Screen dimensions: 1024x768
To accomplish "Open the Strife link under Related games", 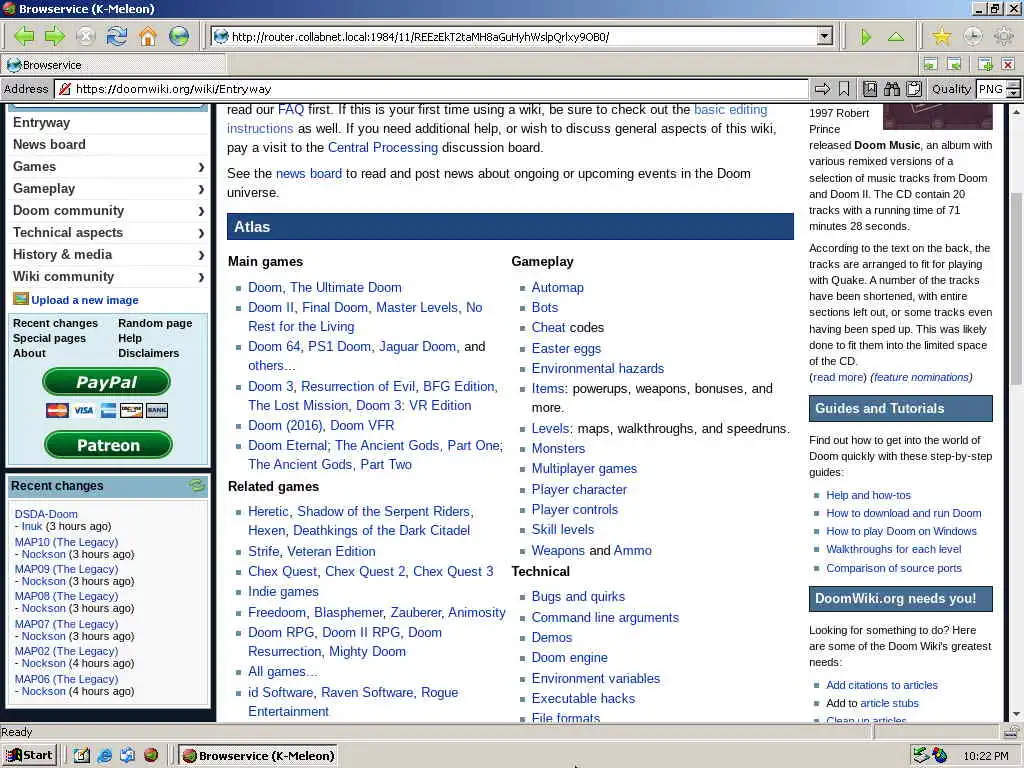I will 264,552.
